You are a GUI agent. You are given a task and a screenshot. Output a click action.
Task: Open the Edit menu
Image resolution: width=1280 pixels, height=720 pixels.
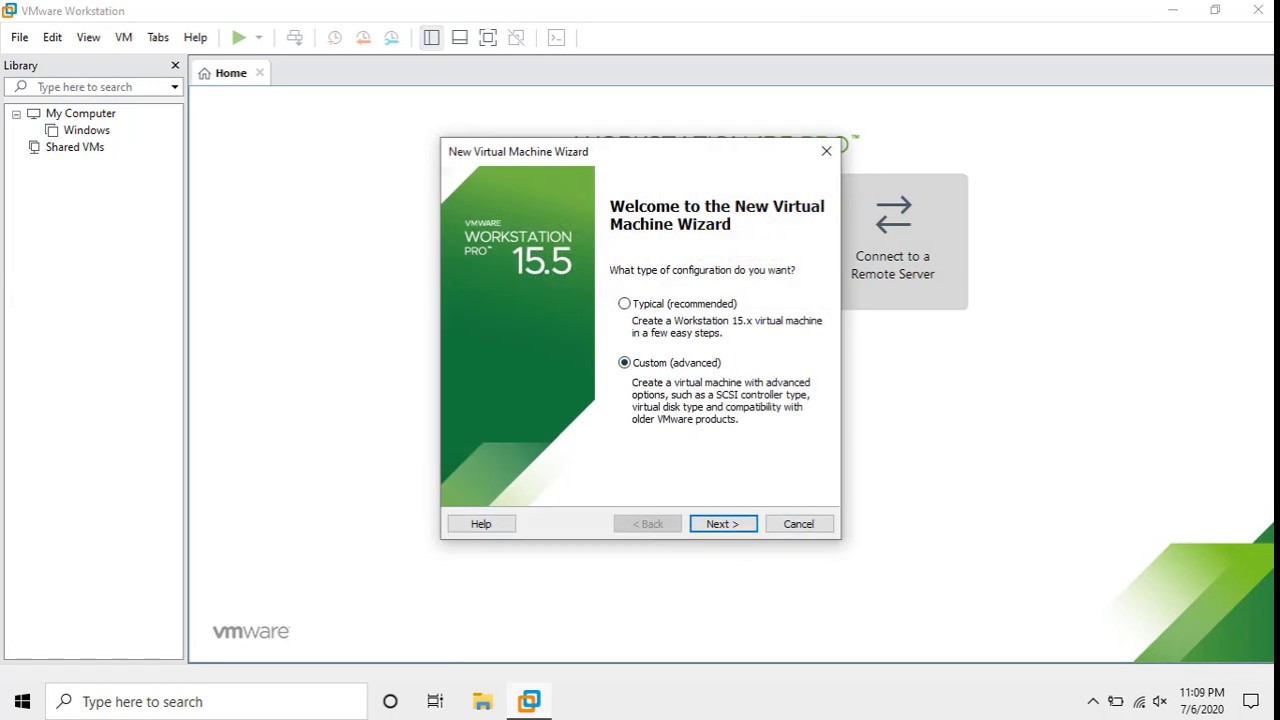[52, 37]
